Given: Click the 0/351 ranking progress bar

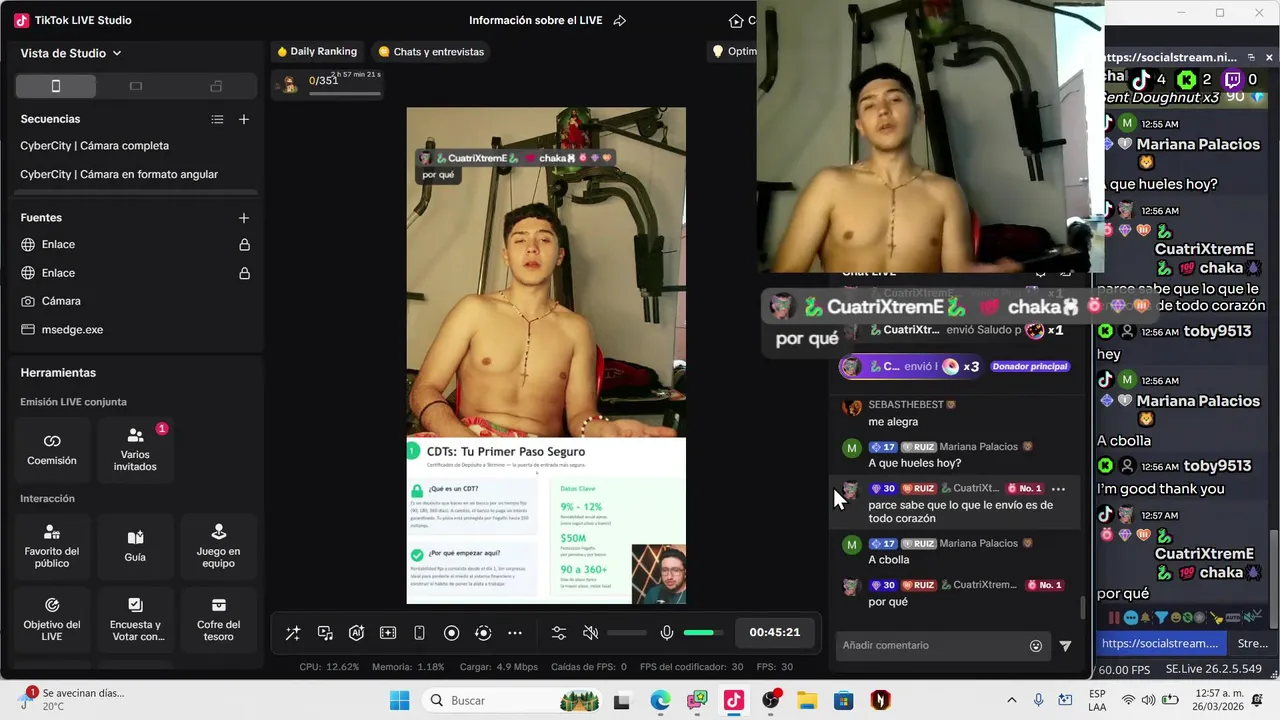Looking at the screenshot, I should [x=345, y=94].
